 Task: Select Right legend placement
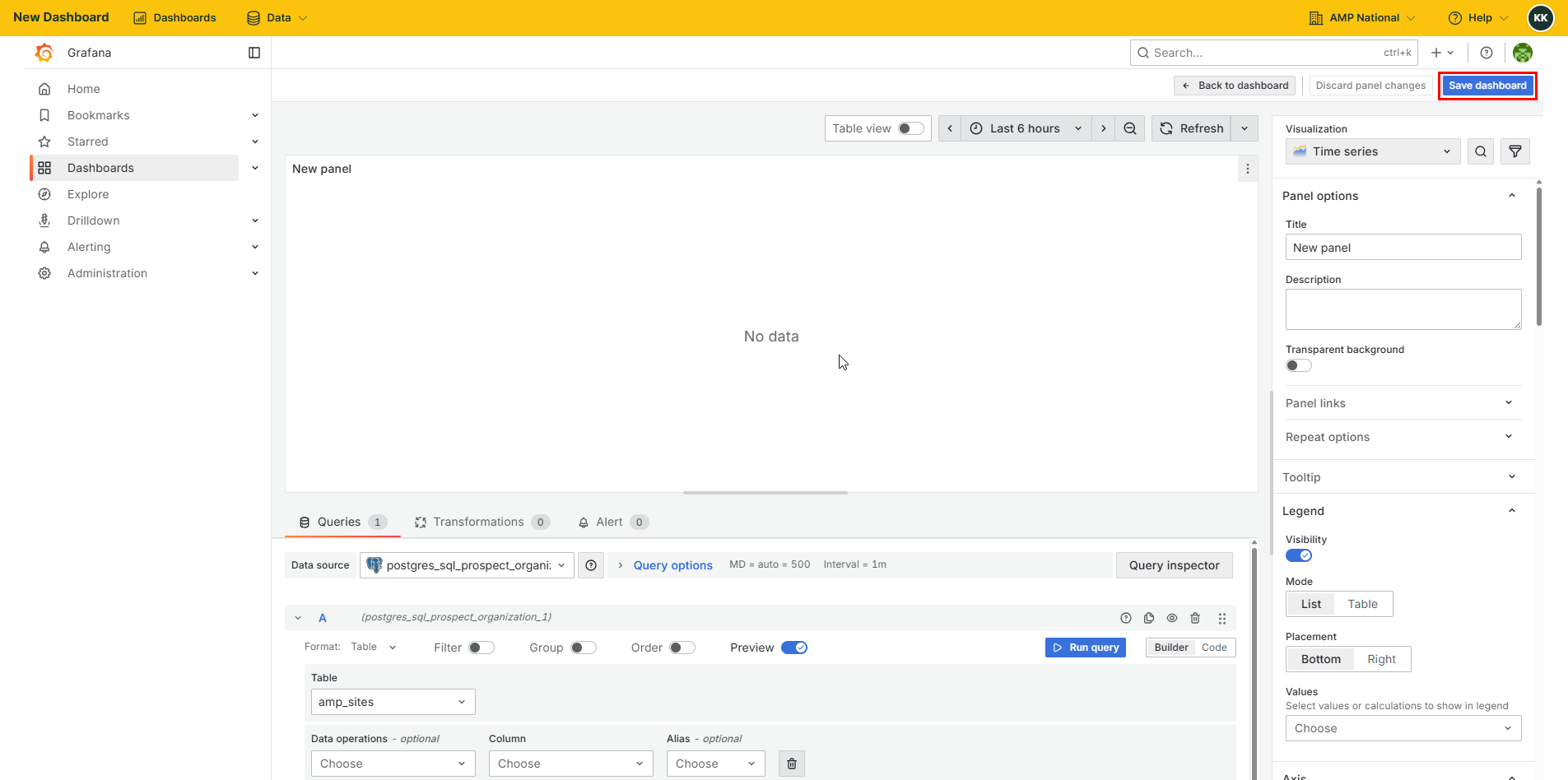pos(1381,659)
